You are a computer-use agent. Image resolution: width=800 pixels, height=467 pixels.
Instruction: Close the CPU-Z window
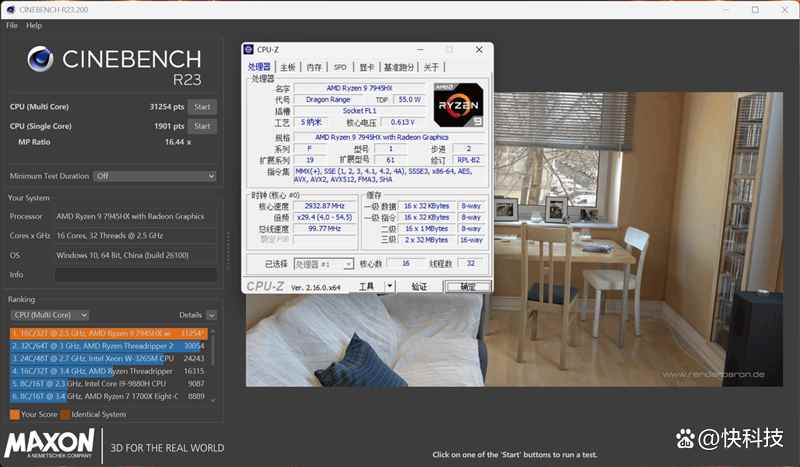[x=479, y=50]
